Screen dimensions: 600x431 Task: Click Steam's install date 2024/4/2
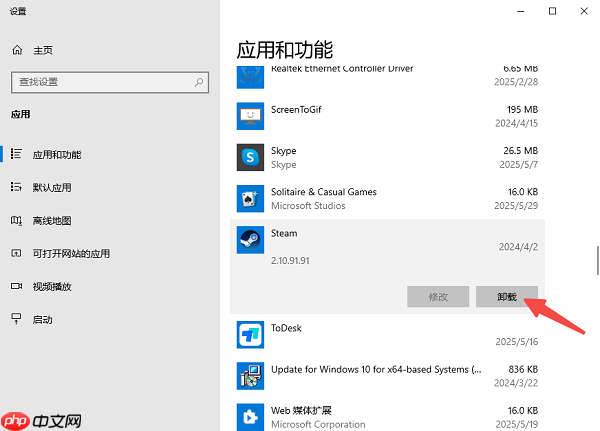518,247
